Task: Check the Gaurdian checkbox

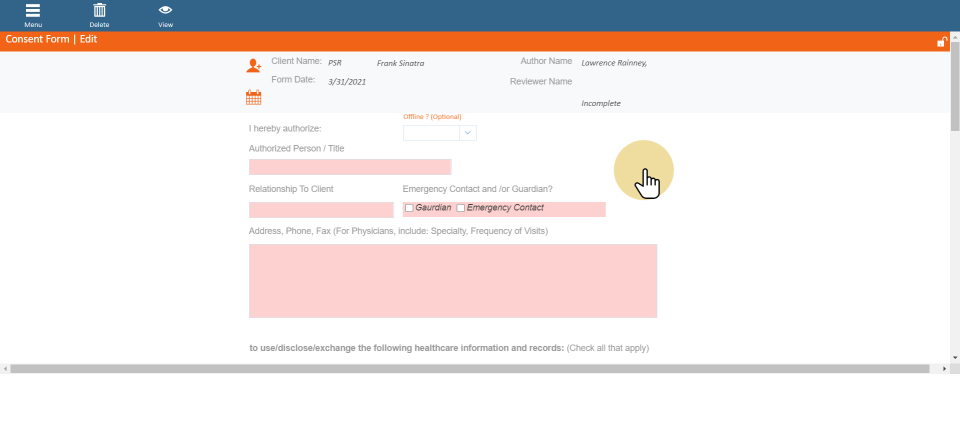Action: point(409,208)
